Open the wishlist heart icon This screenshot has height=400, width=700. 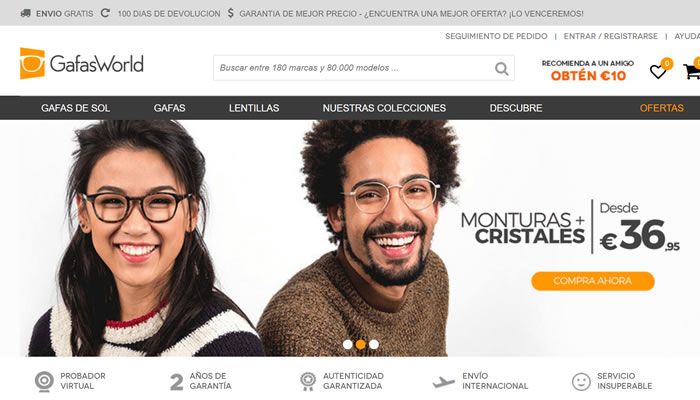pyautogui.click(x=658, y=71)
